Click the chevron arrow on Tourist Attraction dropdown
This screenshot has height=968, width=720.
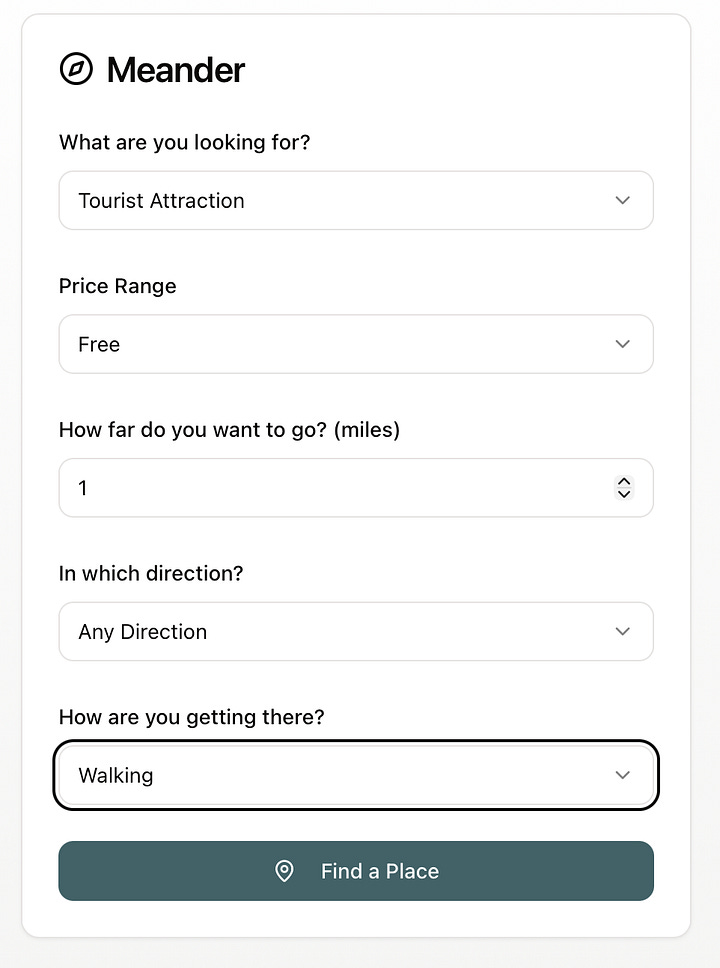coord(622,200)
